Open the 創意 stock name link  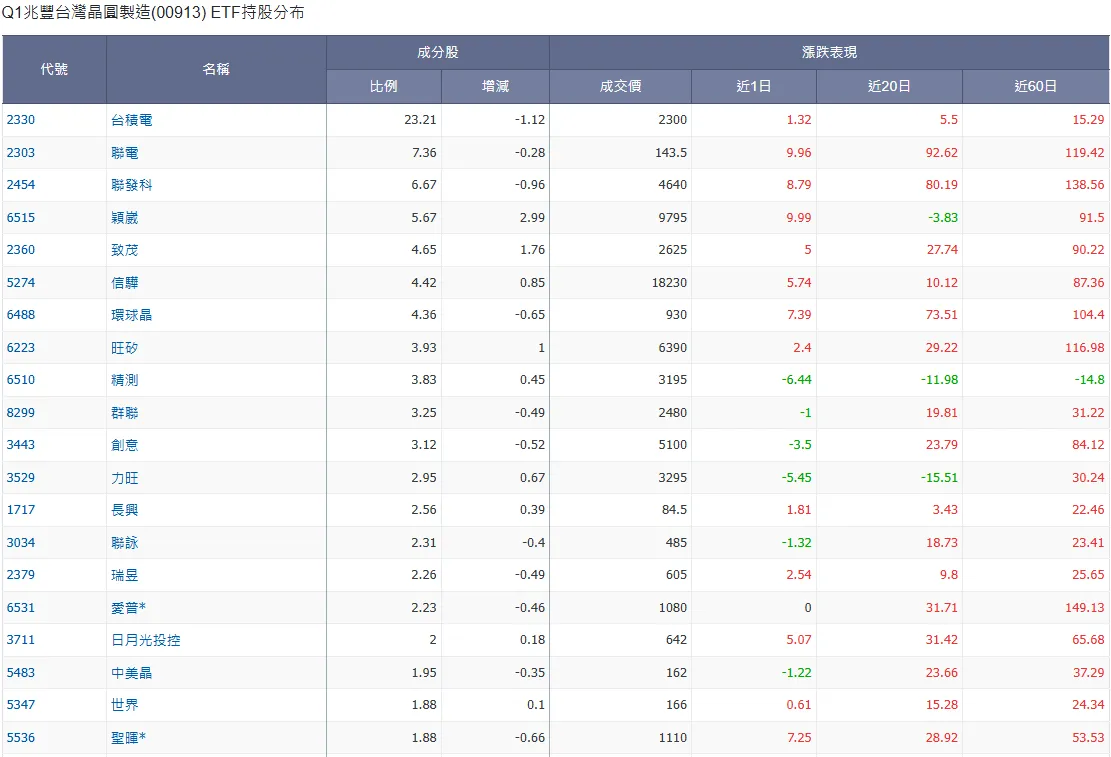tap(125, 444)
